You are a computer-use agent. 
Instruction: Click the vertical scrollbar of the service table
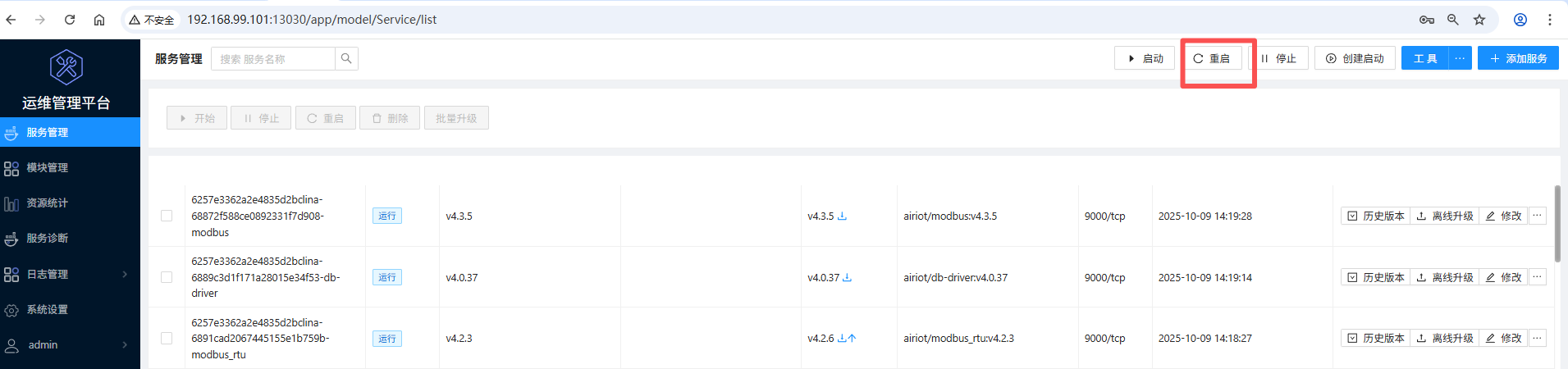1557,223
